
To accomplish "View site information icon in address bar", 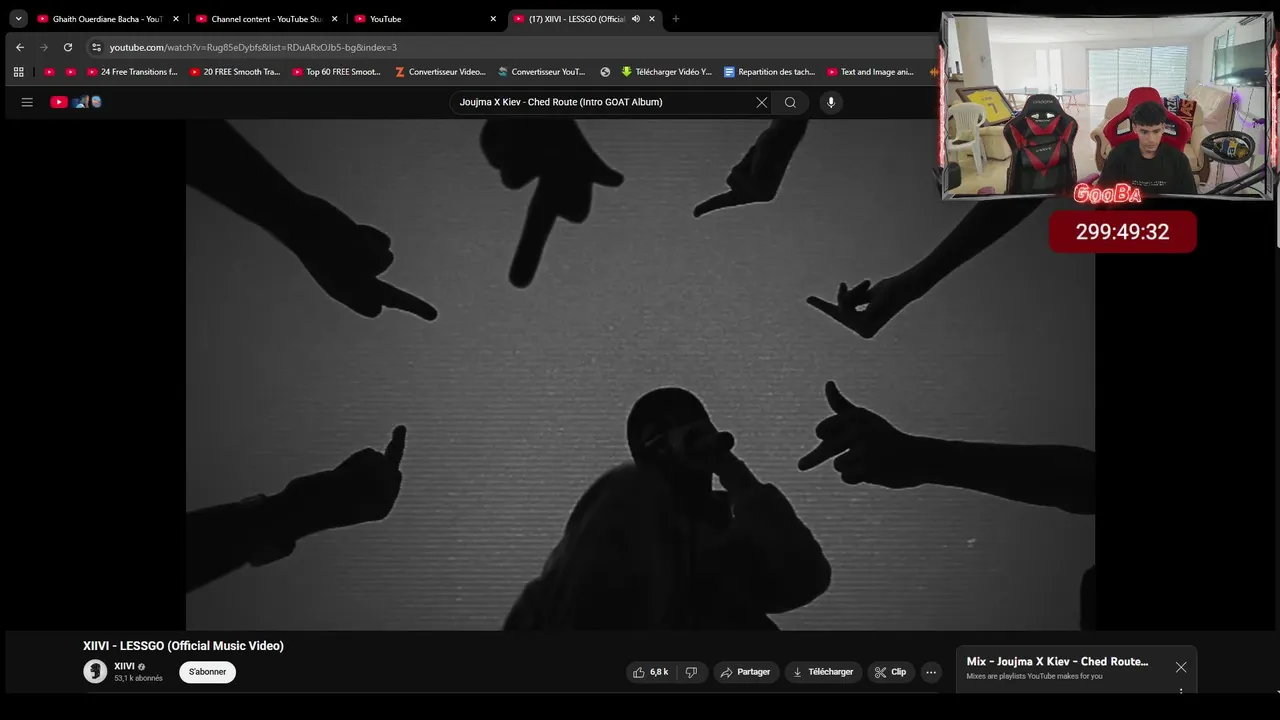I will 96,47.
